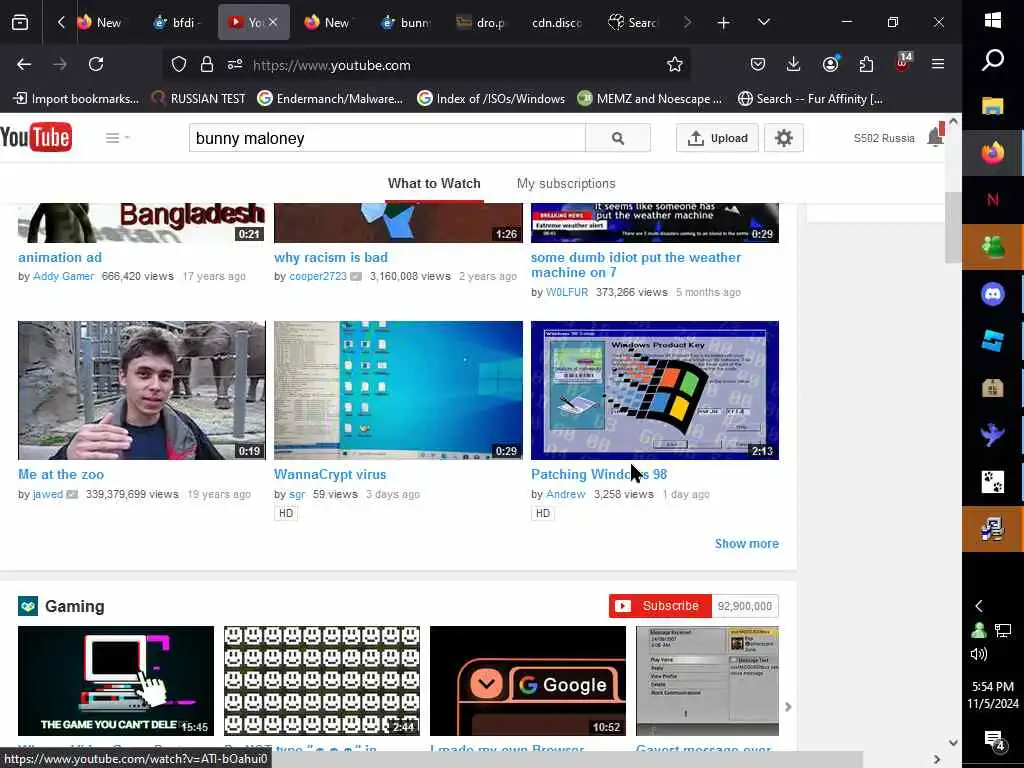Screen dimensions: 1024x768
Task: Open WannaCrypt virus title link
Action: click(330, 474)
